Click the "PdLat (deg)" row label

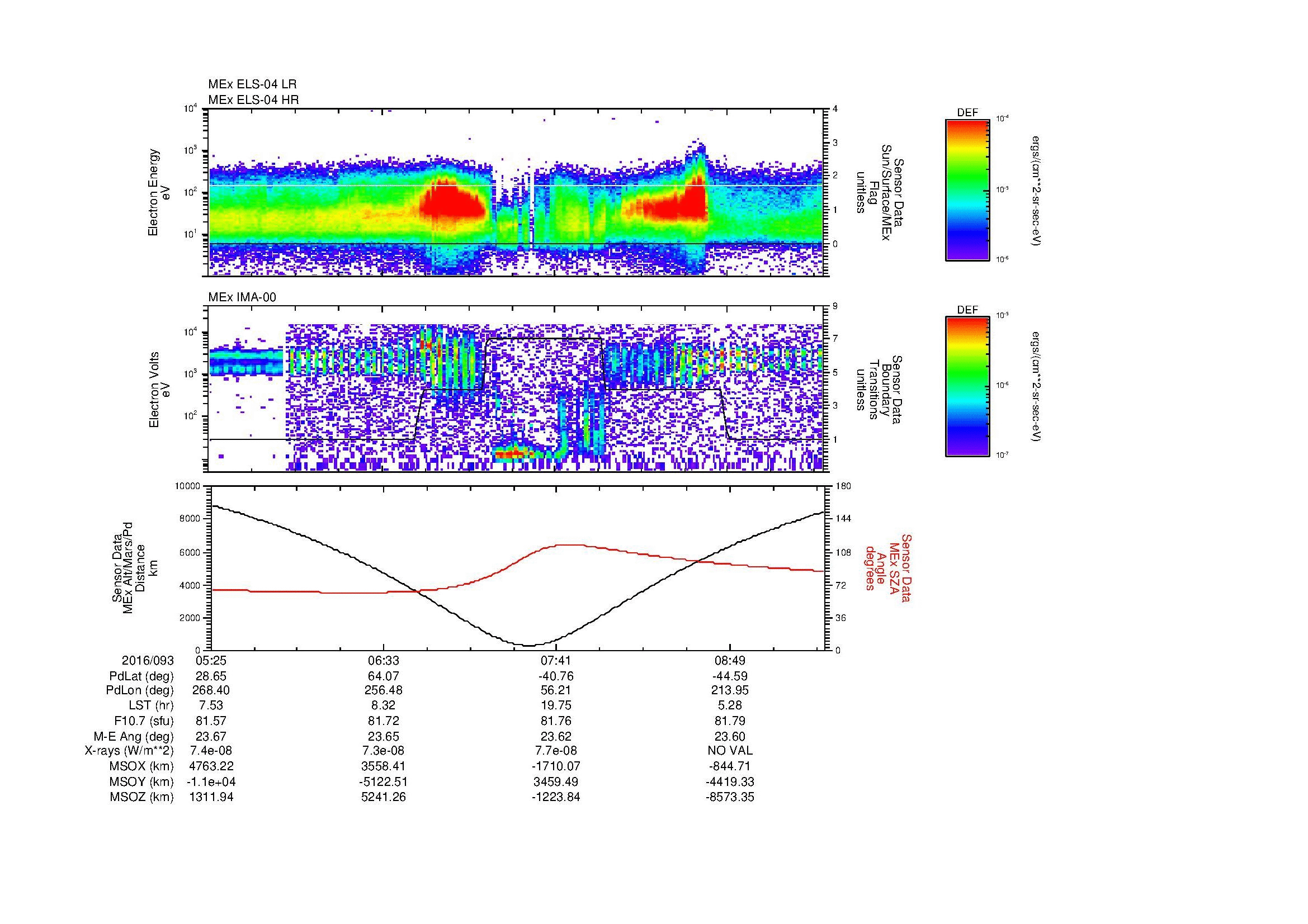pyautogui.click(x=141, y=676)
